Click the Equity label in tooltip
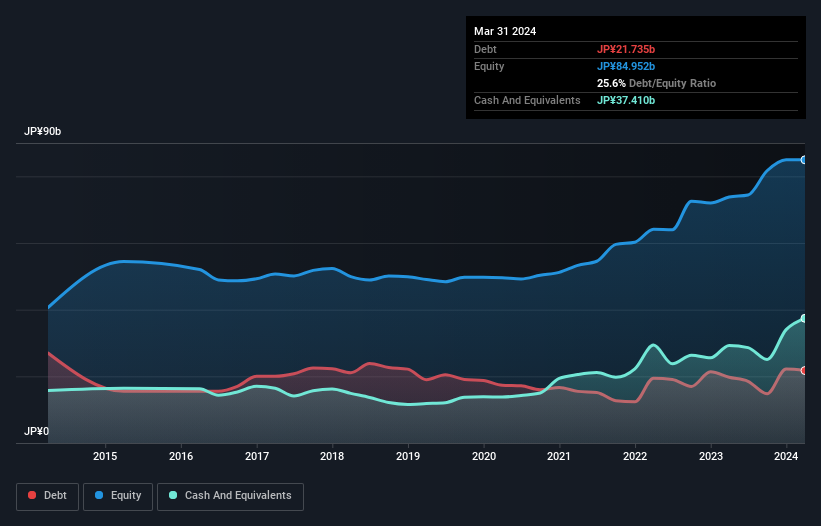The height and width of the screenshot is (526, 821). click(x=489, y=66)
